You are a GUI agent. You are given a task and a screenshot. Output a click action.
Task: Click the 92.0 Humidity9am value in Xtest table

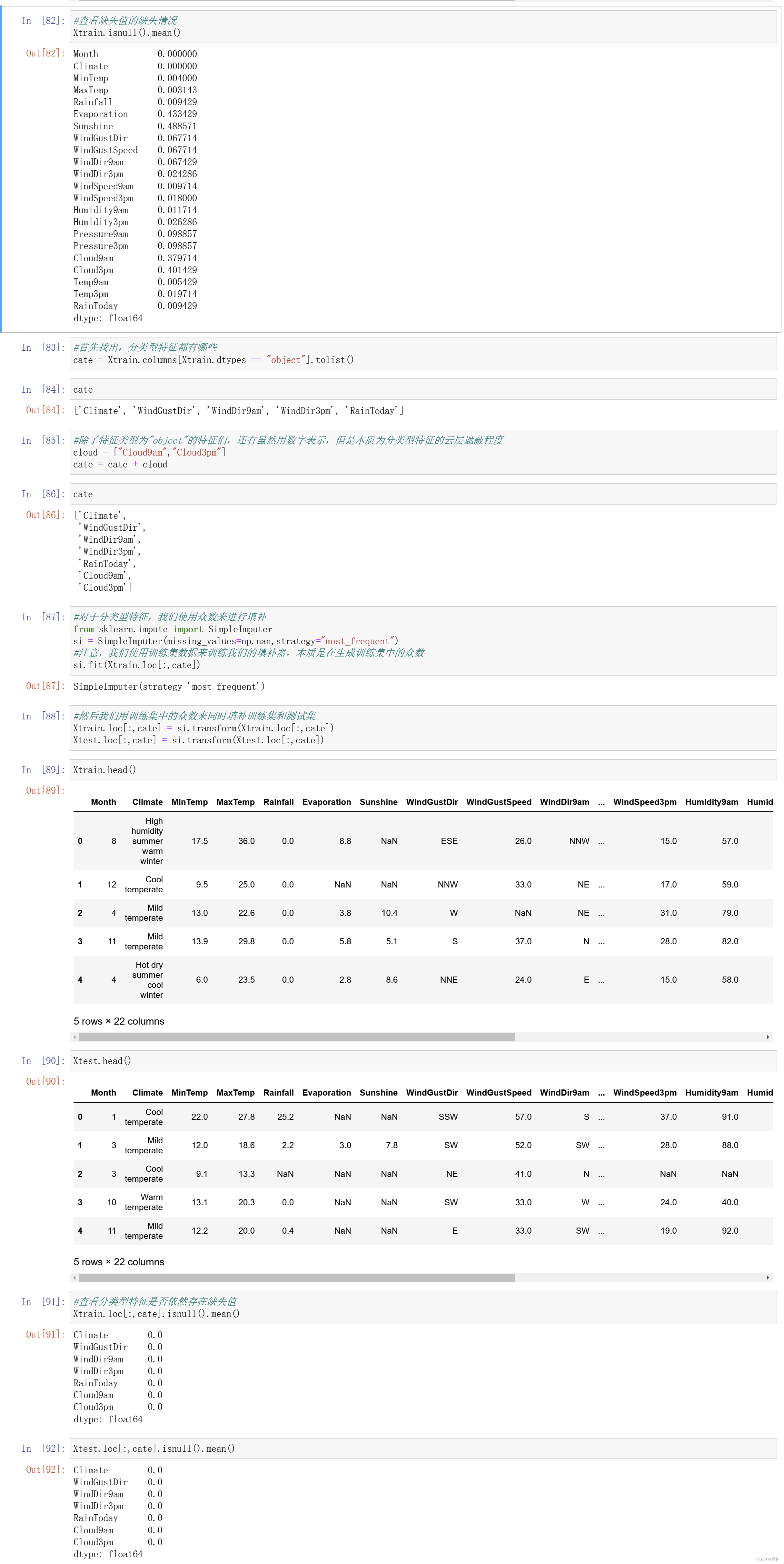tap(730, 1231)
